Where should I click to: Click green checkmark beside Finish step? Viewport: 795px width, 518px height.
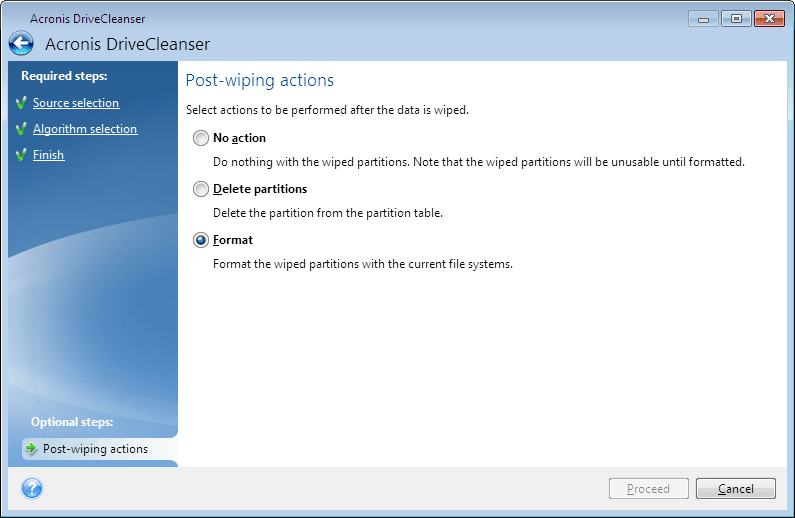tap(21, 155)
